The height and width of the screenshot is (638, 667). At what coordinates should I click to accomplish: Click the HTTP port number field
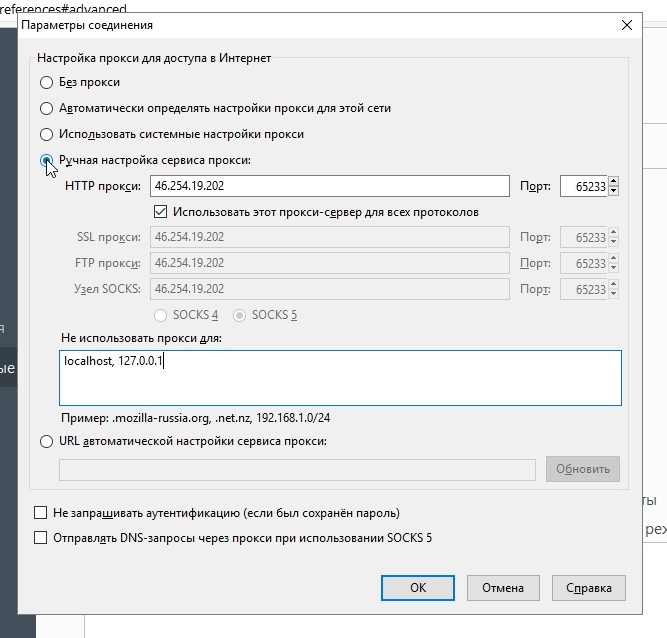tap(584, 186)
